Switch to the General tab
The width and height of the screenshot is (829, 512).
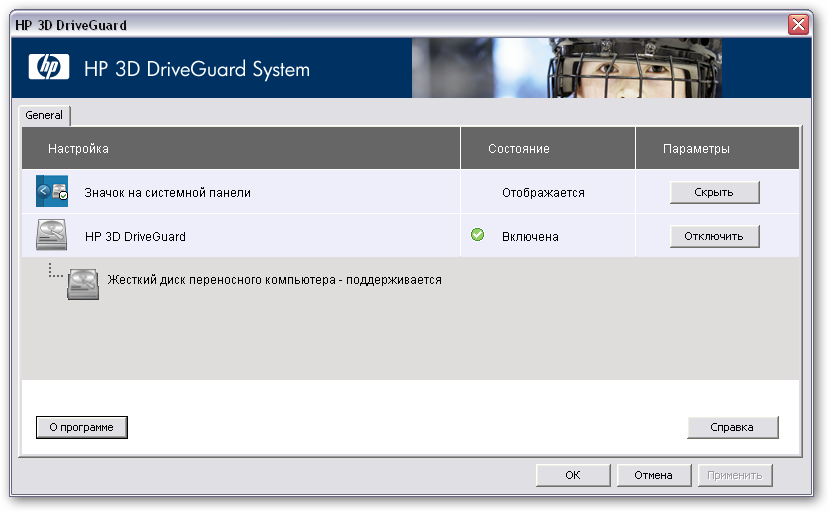coord(44,115)
